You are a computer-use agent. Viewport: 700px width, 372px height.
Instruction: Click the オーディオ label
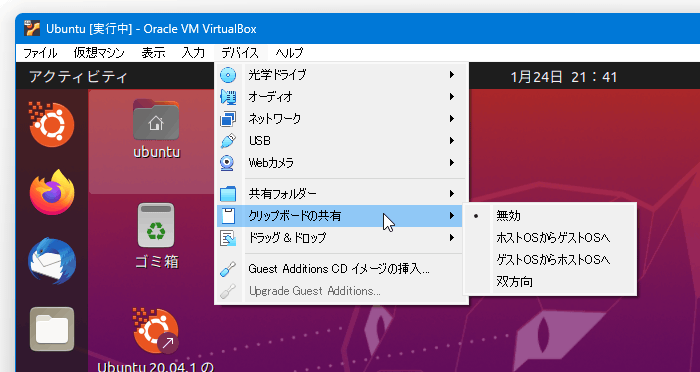click(271, 97)
